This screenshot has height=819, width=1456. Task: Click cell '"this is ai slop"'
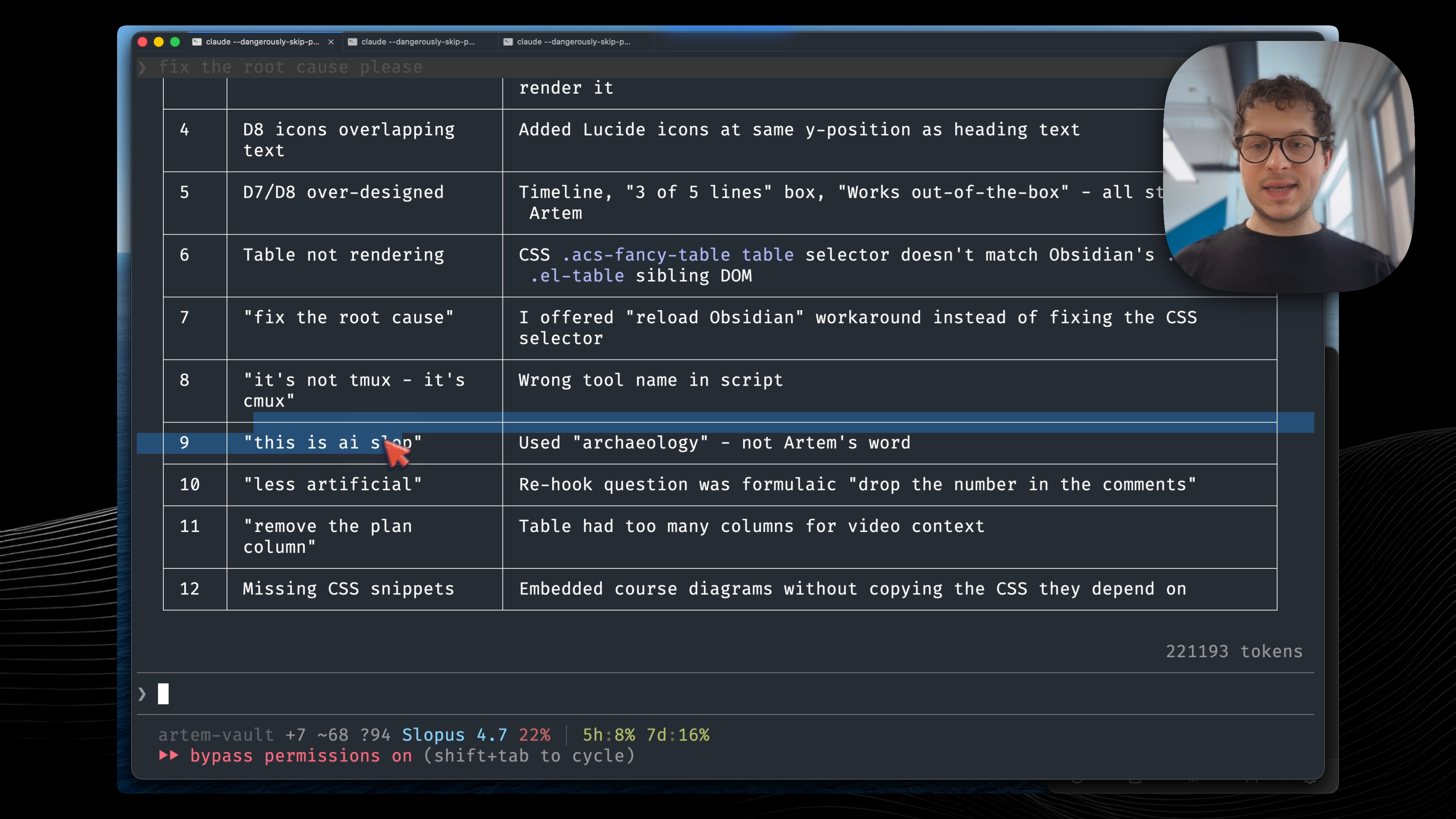pos(365,443)
